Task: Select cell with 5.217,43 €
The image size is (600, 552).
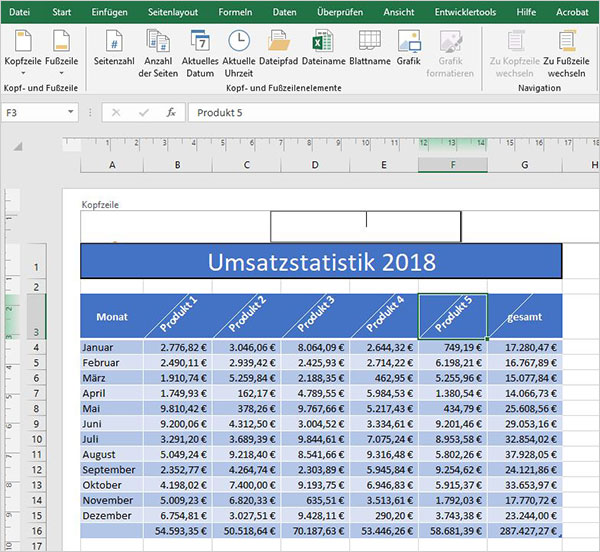Action: 384,409
